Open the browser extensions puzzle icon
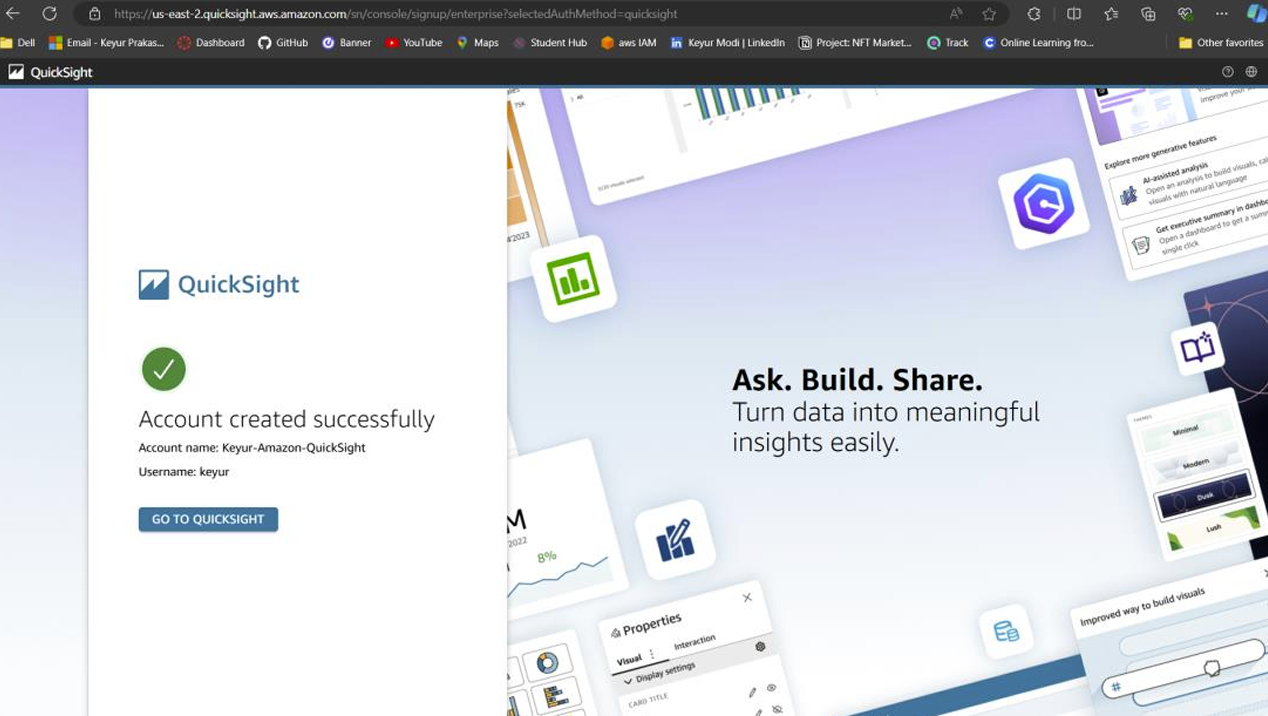 tap(1034, 14)
